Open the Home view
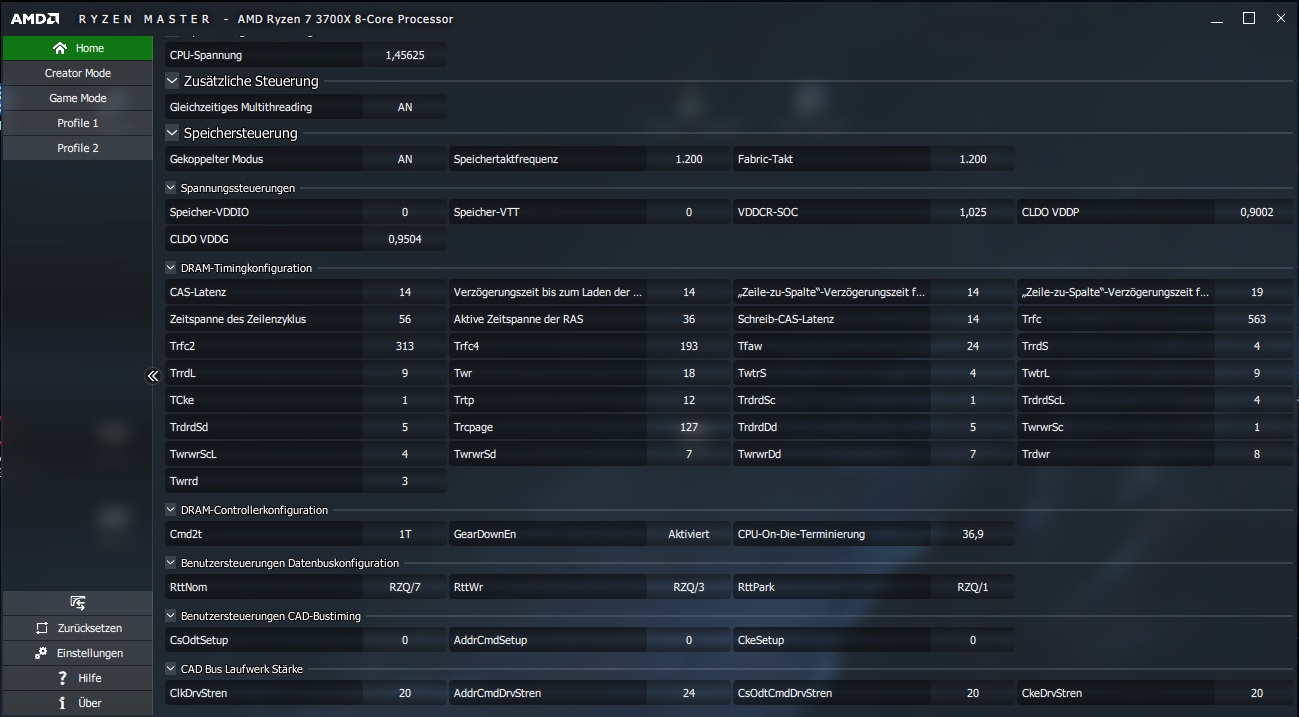Viewport: 1299px width, 717px height. (x=77, y=48)
